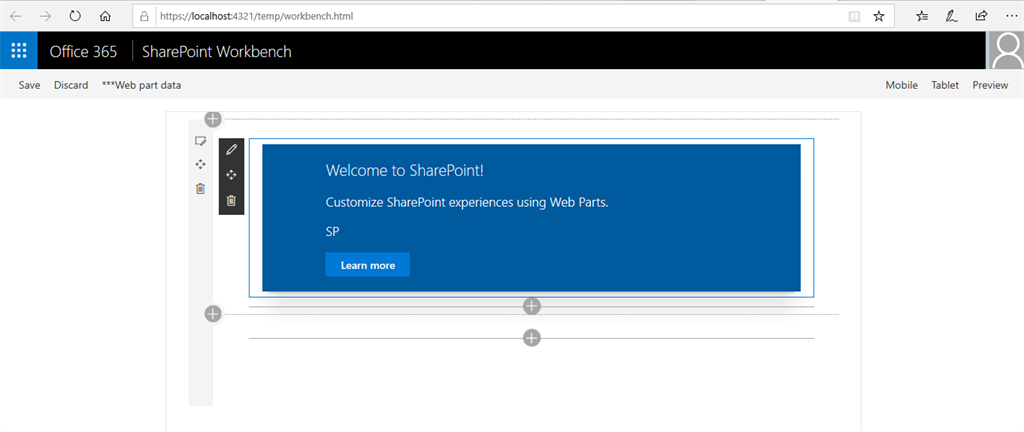Edit section using the left toolbar icon

click(200, 141)
